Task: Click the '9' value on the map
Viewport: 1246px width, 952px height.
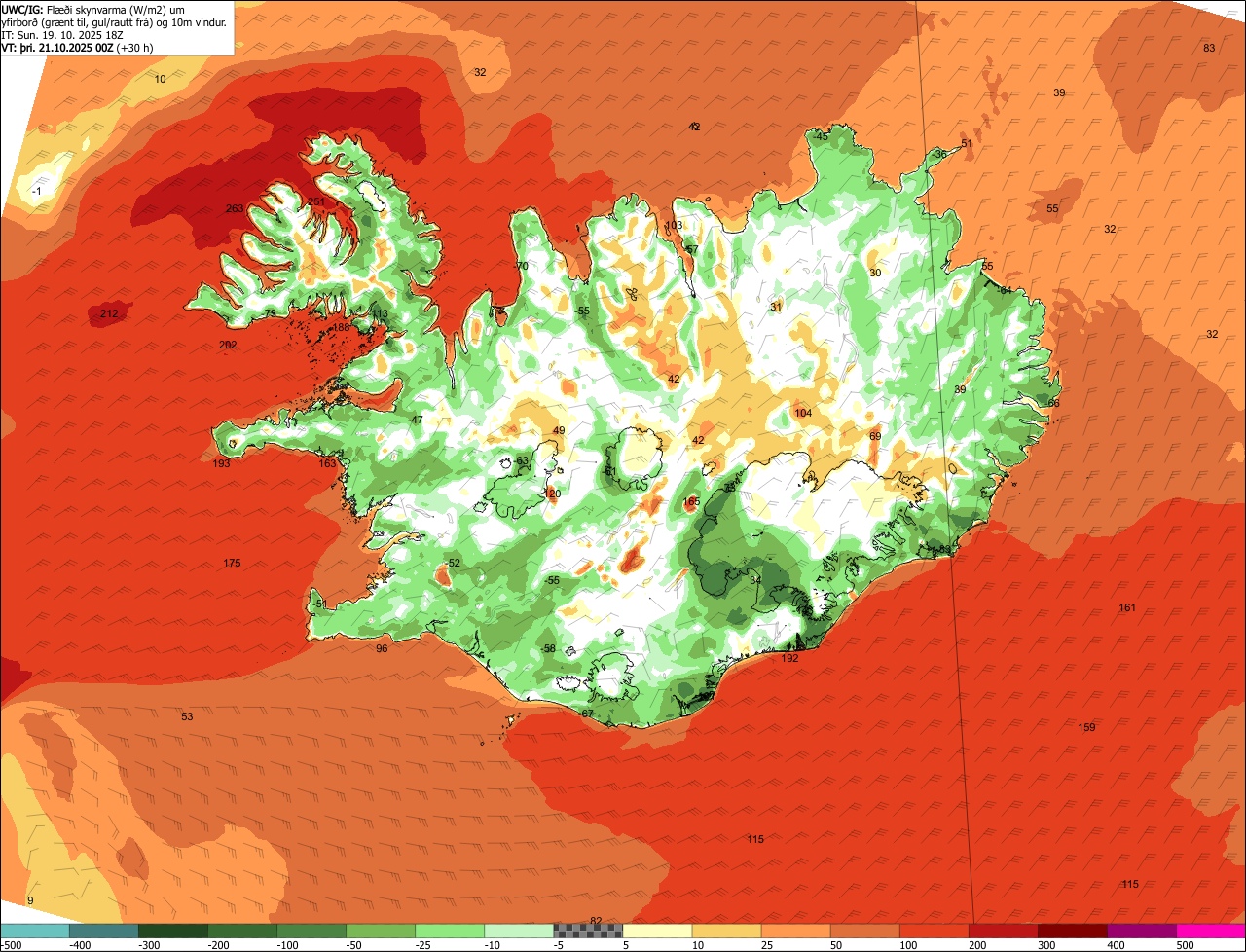Action: tap(30, 900)
